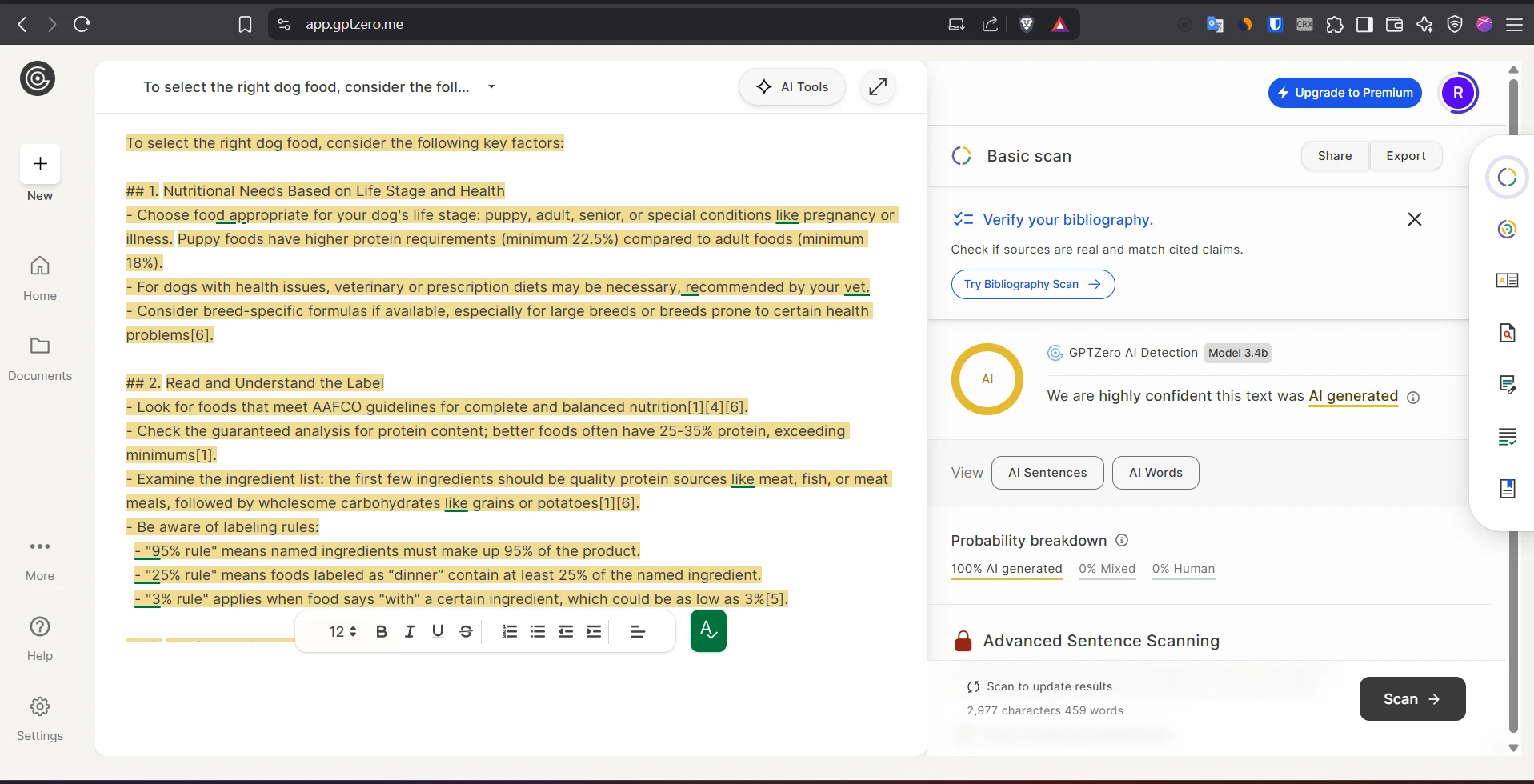1534x784 pixels.
Task: Click the AI generated underlined text
Action: tap(1353, 396)
